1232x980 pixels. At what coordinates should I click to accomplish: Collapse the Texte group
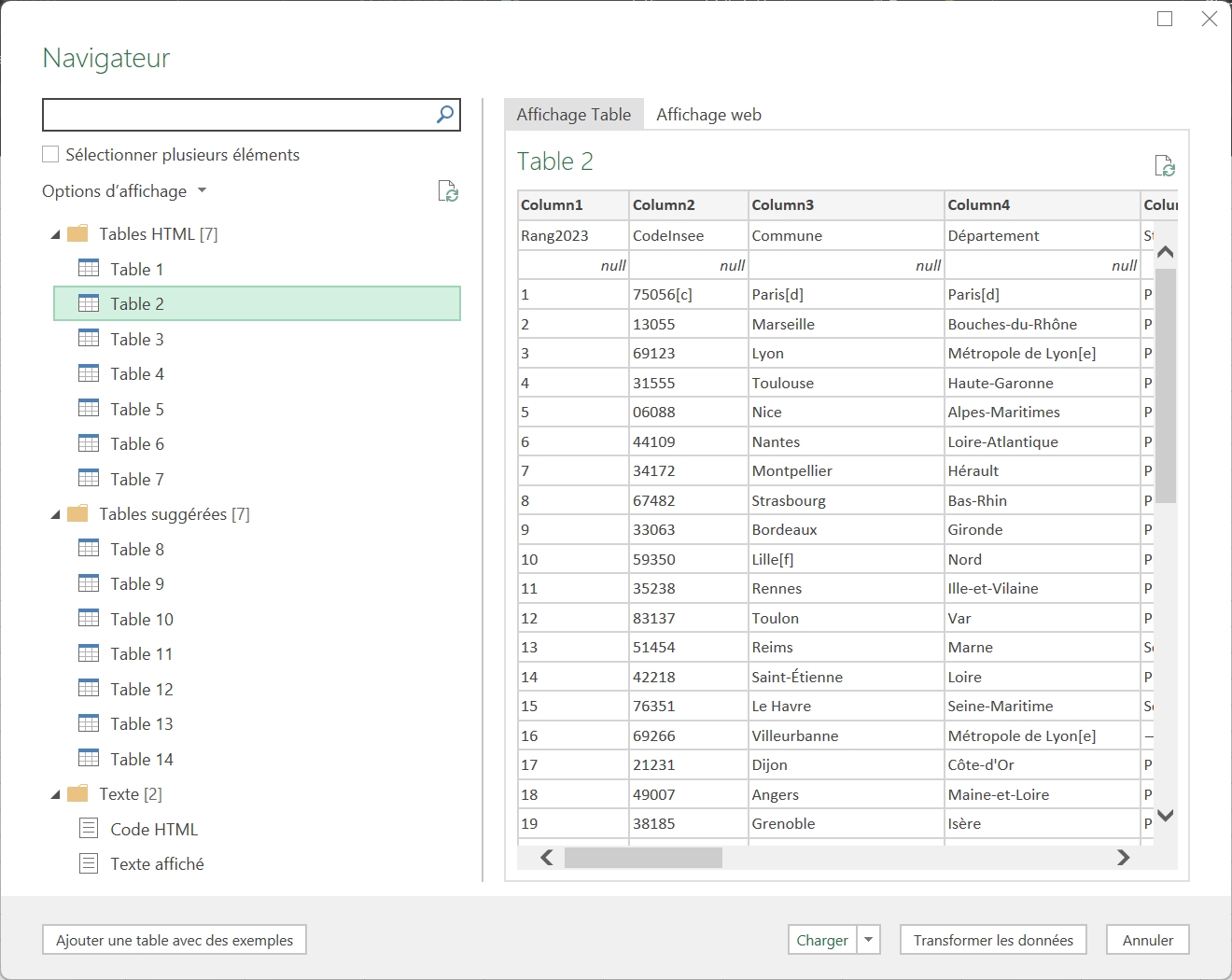pos(55,795)
